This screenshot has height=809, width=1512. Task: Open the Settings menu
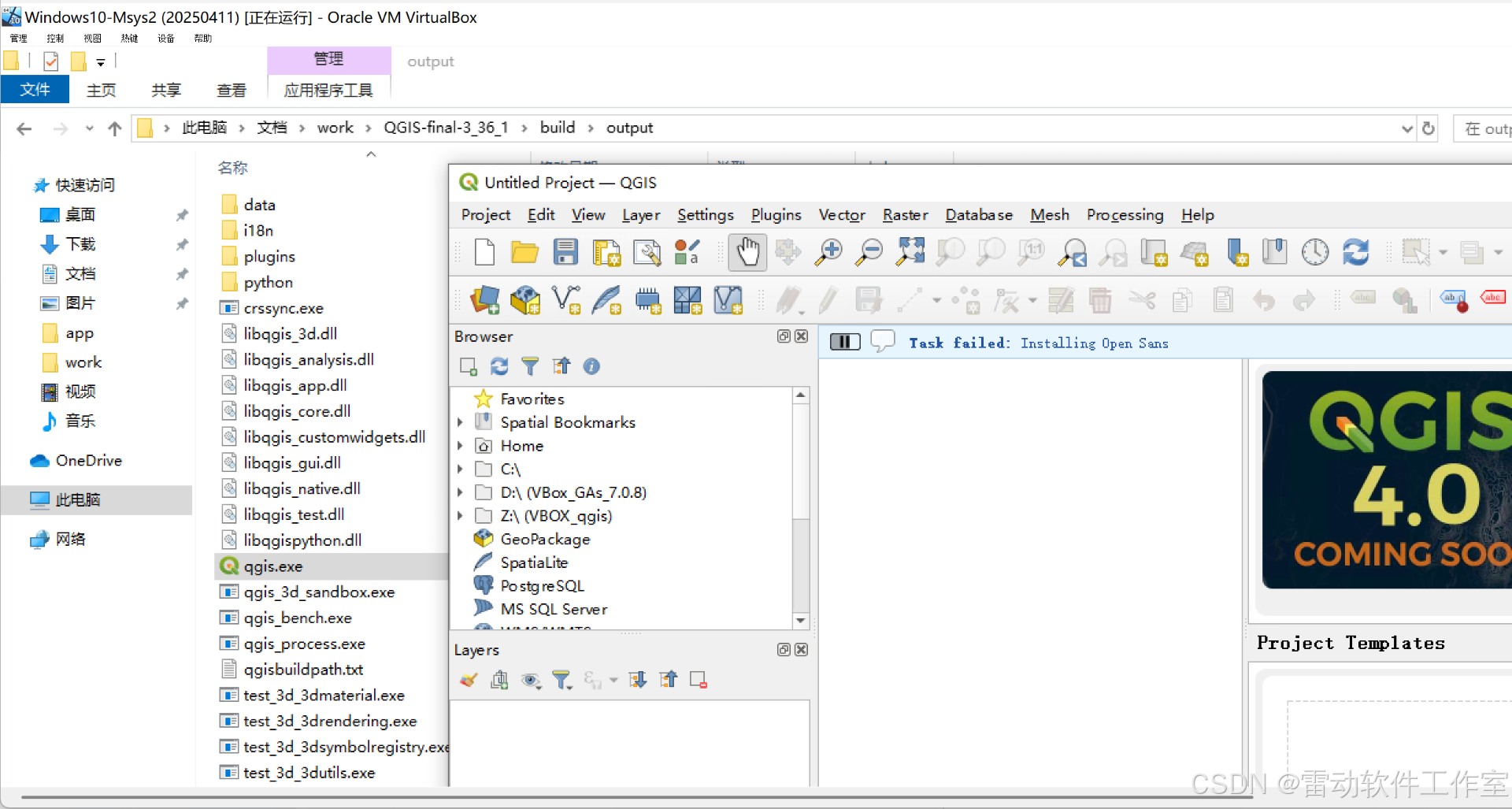pos(705,215)
